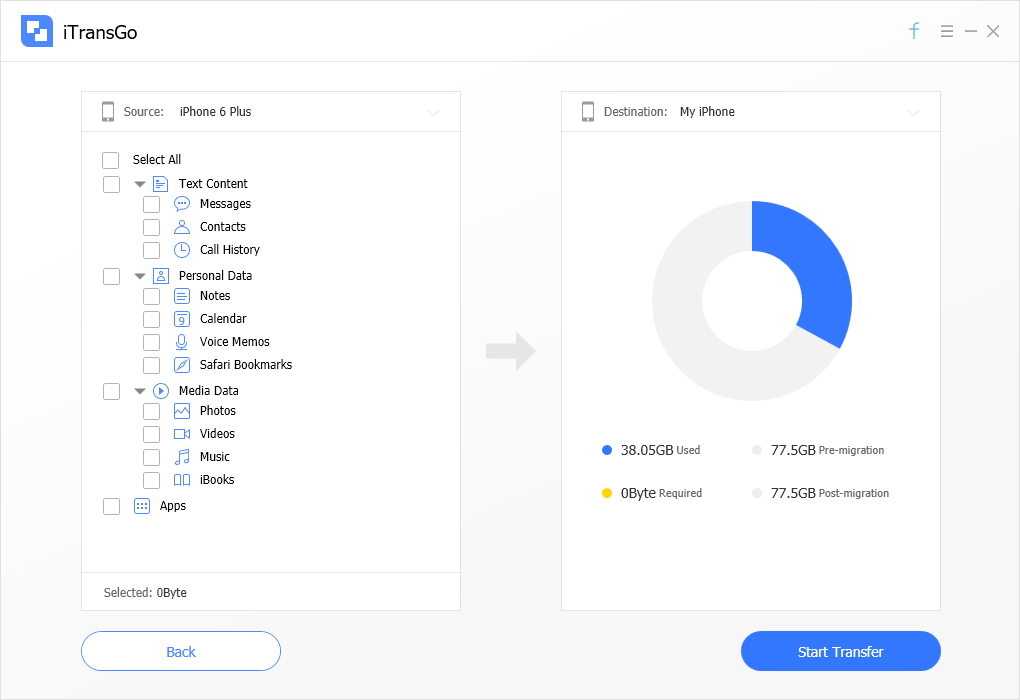This screenshot has height=700, width=1020.
Task: Click the Facebook icon in title bar
Action: [x=914, y=31]
